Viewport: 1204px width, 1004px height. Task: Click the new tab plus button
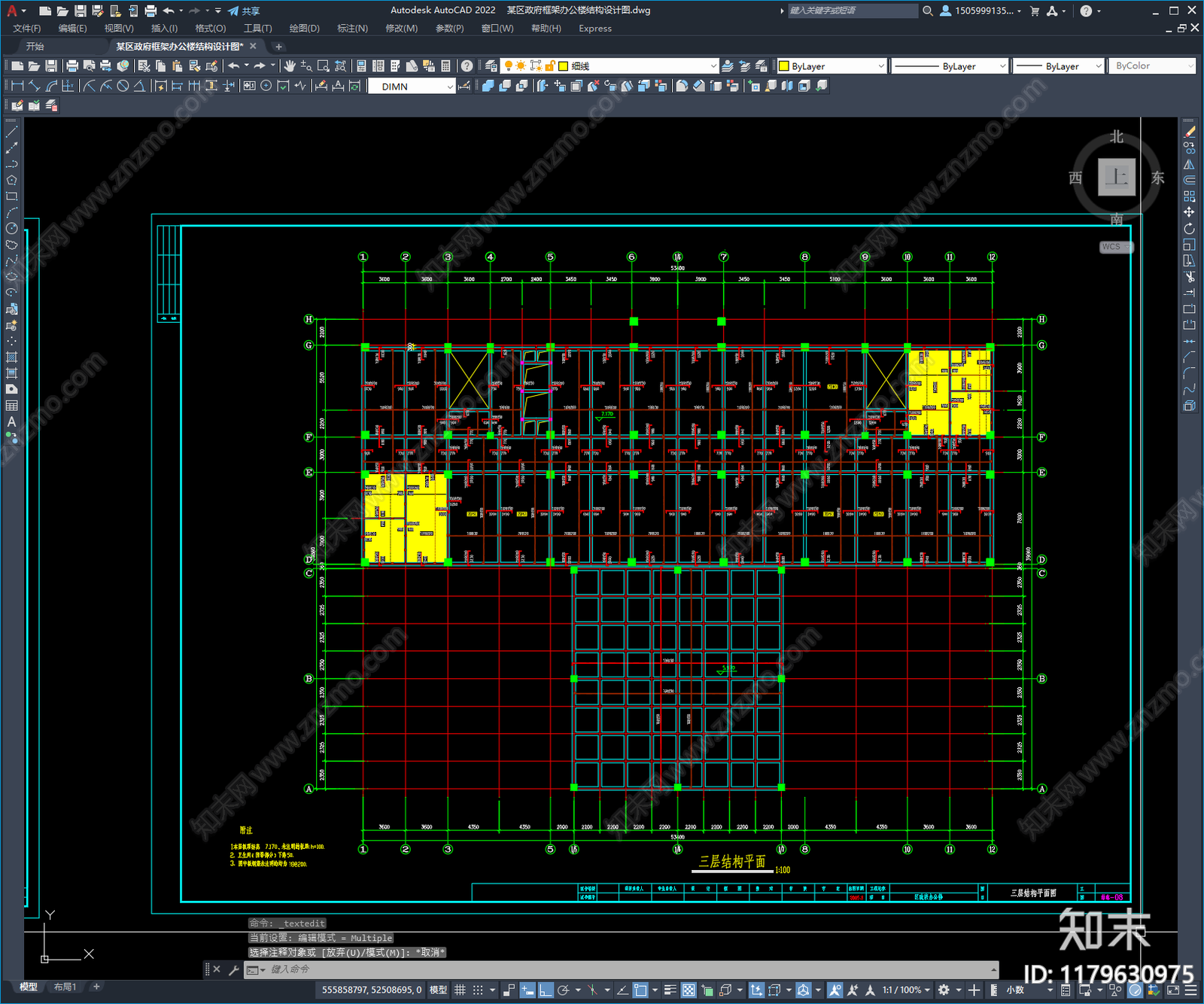tap(278, 47)
